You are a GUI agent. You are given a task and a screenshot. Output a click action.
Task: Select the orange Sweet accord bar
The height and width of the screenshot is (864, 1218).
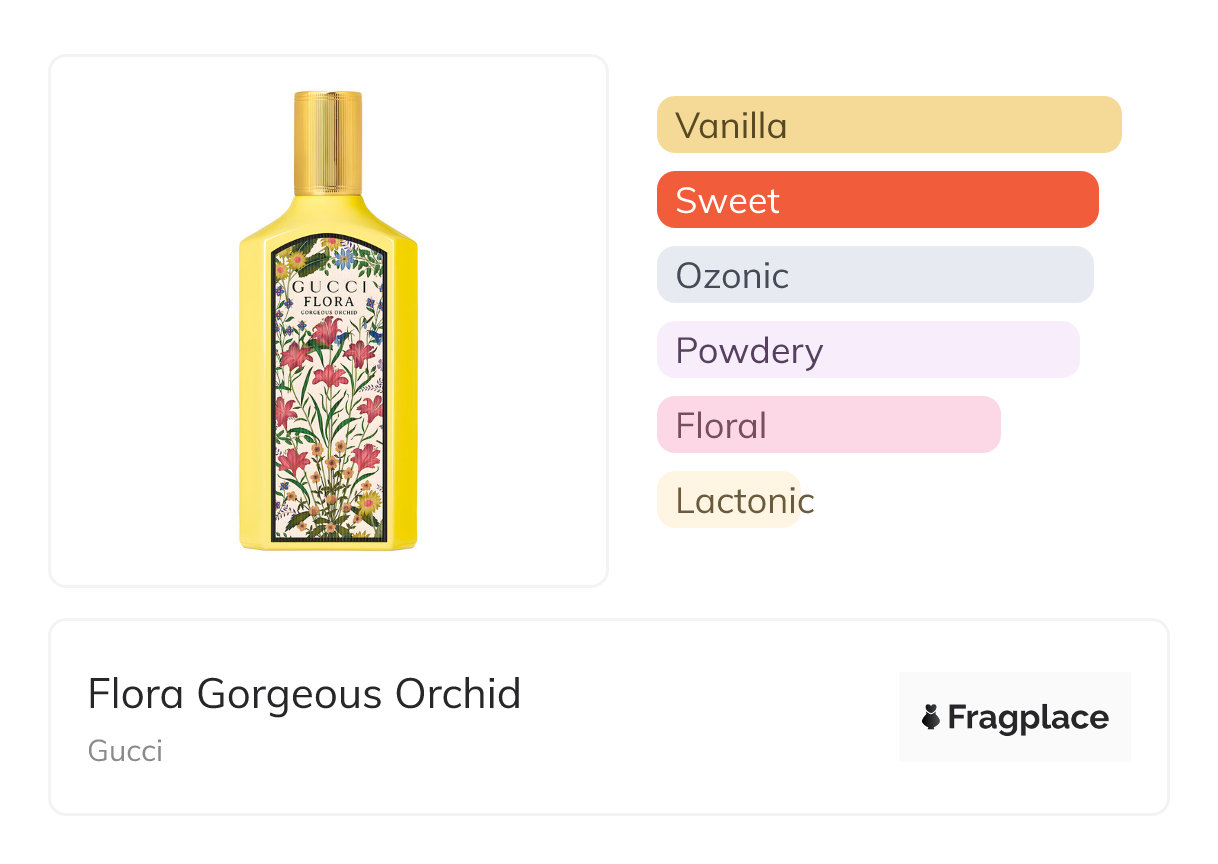click(877, 200)
